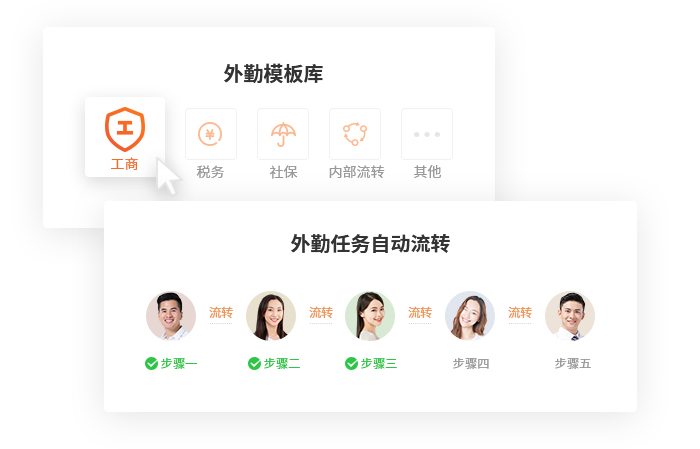The width and height of the screenshot is (700, 449).
Task: Open the 步骤五 step label
Action: [573, 364]
